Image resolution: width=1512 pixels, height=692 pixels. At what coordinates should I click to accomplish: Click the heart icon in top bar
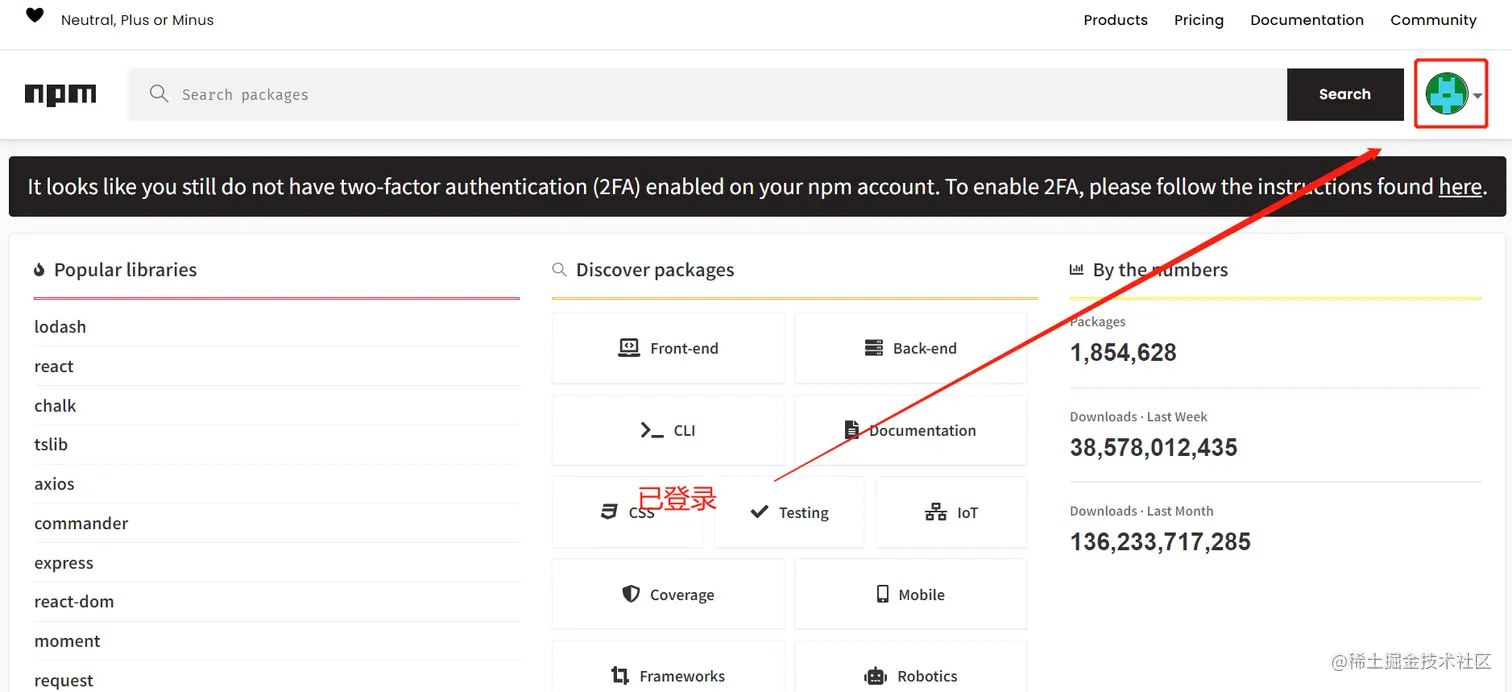(35, 16)
